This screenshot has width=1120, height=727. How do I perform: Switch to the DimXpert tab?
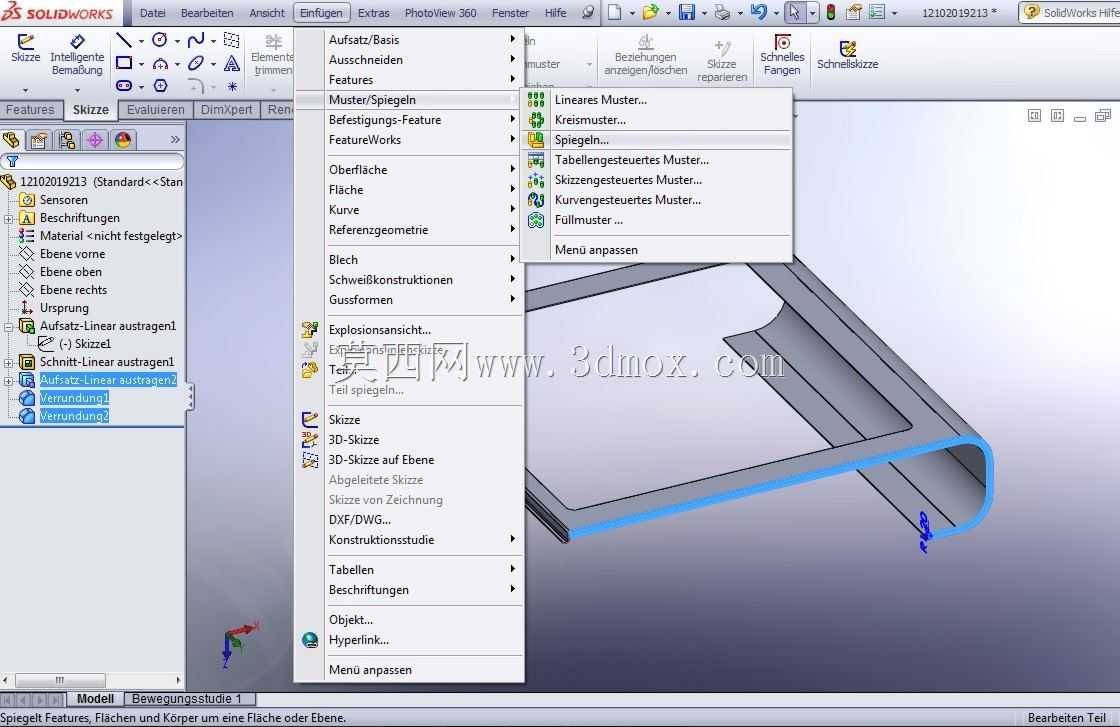click(x=226, y=110)
